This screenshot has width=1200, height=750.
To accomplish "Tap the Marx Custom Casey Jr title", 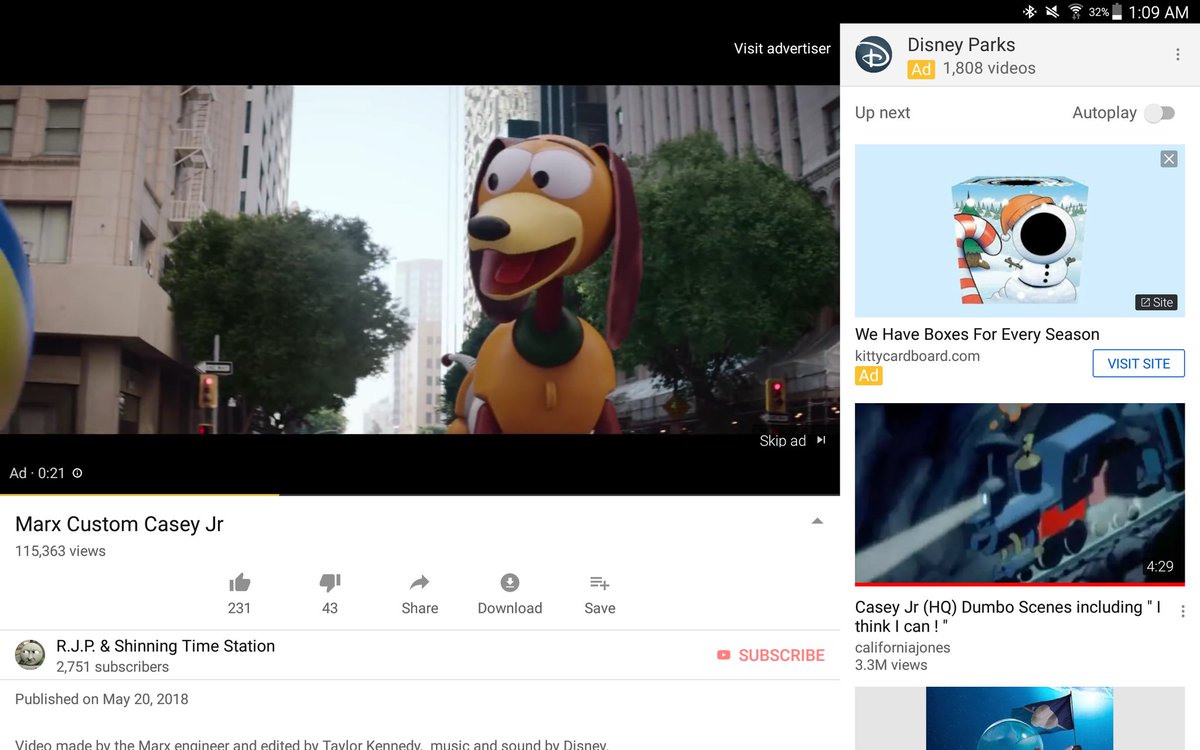I will point(119,524).
